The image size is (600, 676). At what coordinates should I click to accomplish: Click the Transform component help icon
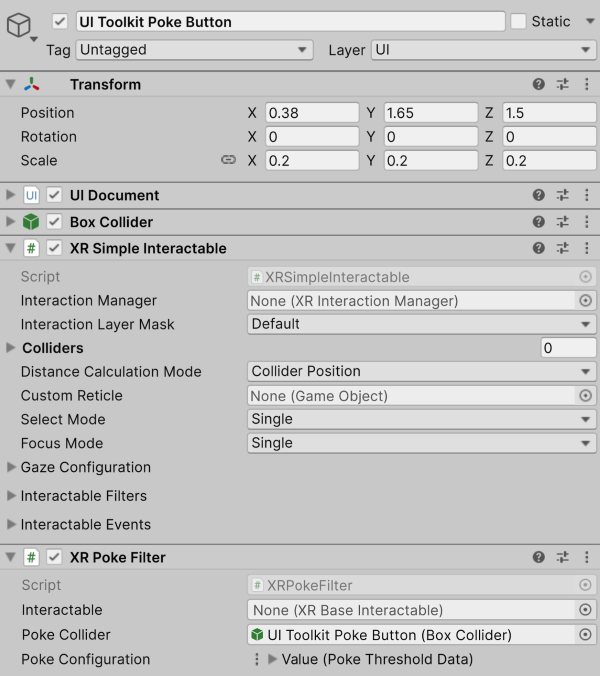coord(539,85)
